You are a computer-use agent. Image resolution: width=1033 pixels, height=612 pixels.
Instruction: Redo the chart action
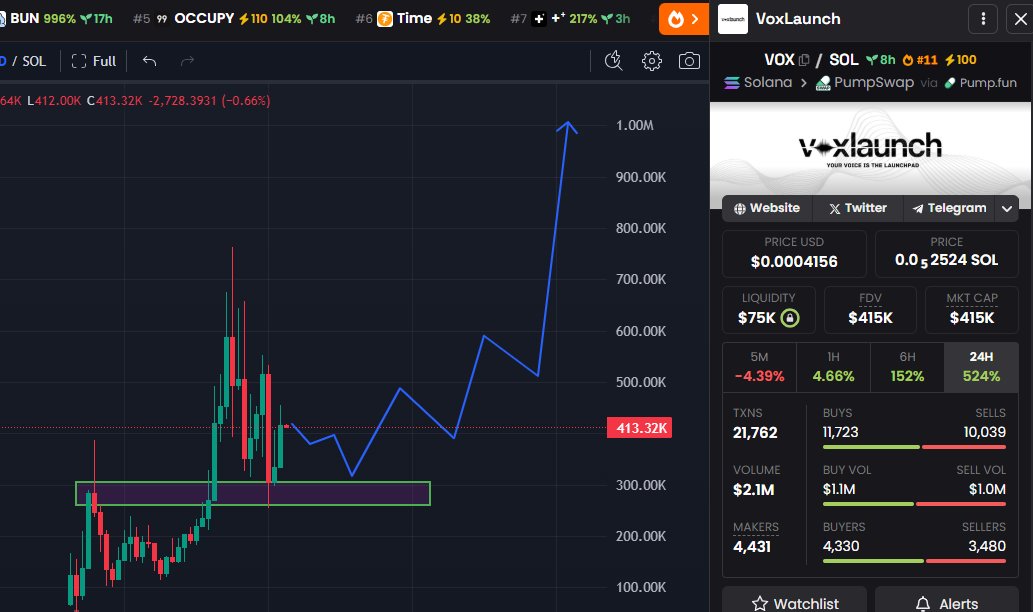[x=187, y=61]
